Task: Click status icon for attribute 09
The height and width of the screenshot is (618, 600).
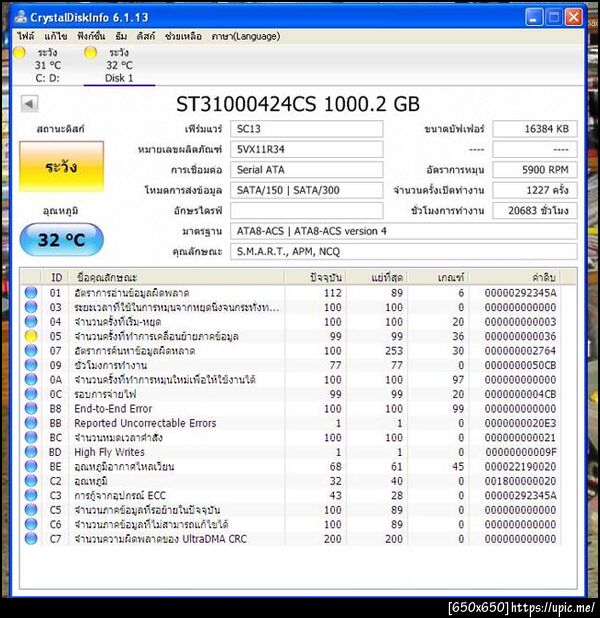Action: [x=31, y=365]
